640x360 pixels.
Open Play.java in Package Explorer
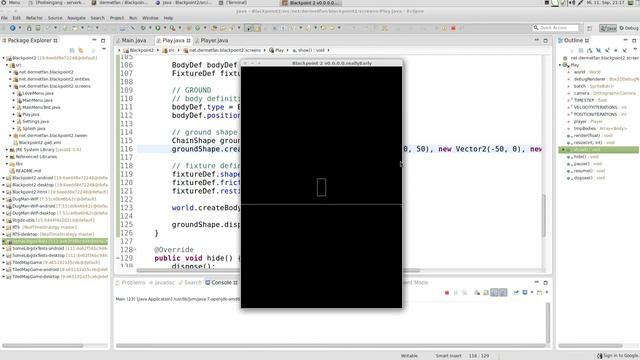(x=31, y=115)
